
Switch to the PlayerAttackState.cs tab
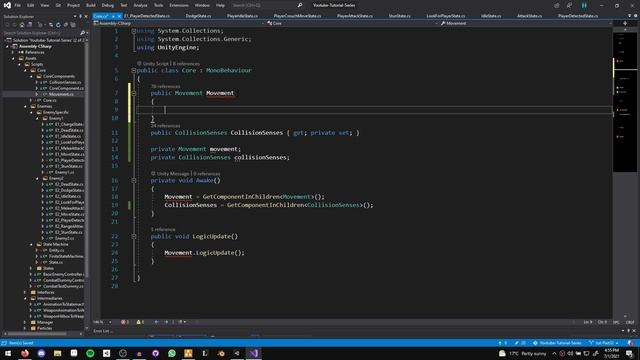tap(354, 16)
